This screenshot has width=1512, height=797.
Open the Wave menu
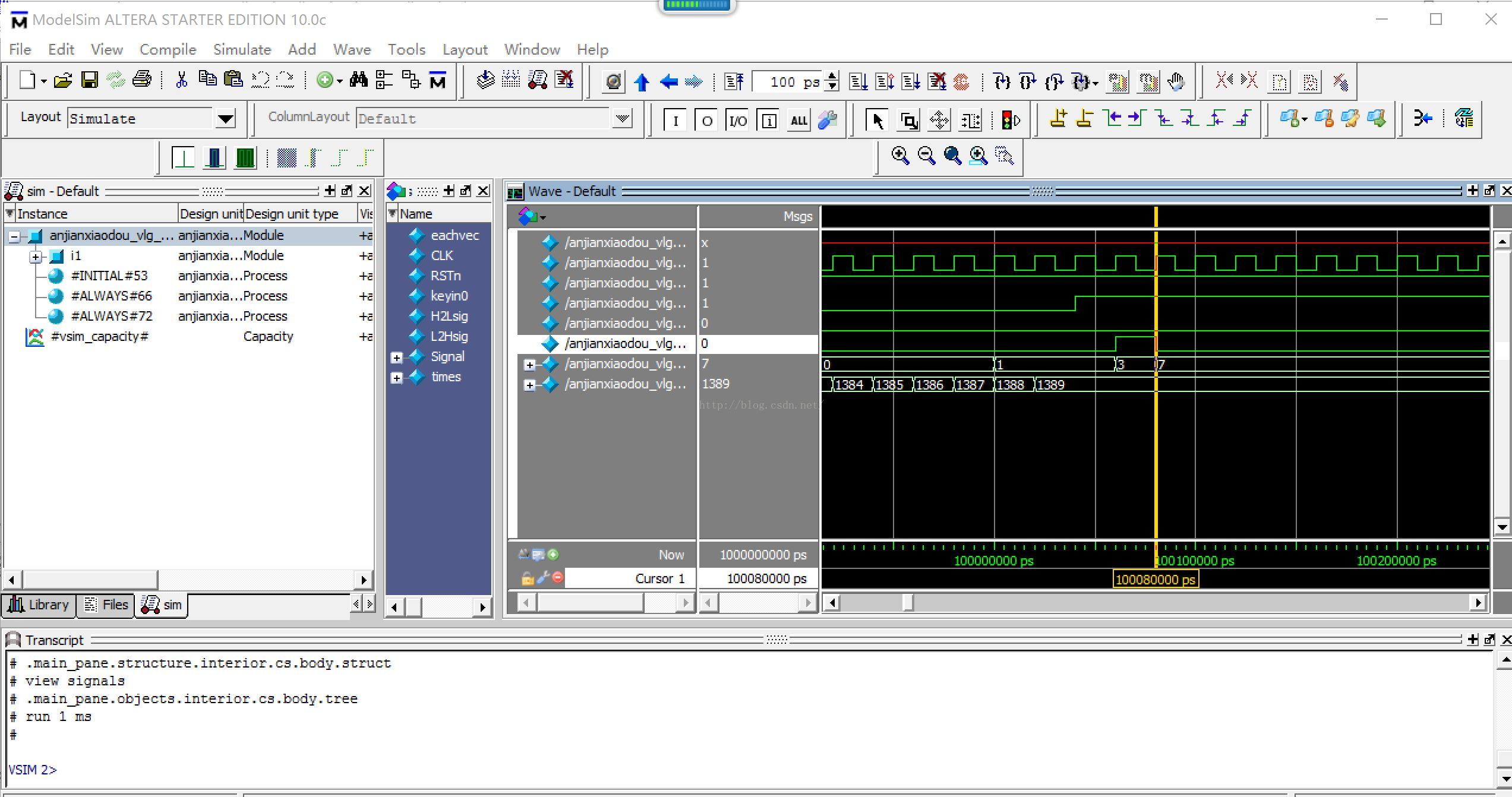[352, 49]
